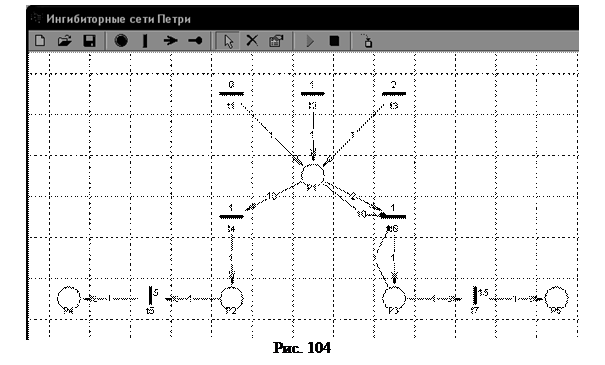Image resolution: width=605 pixels, height=365 pixels.
Task: Open the element properties dialog icon
Action: [x=276, y=41]
